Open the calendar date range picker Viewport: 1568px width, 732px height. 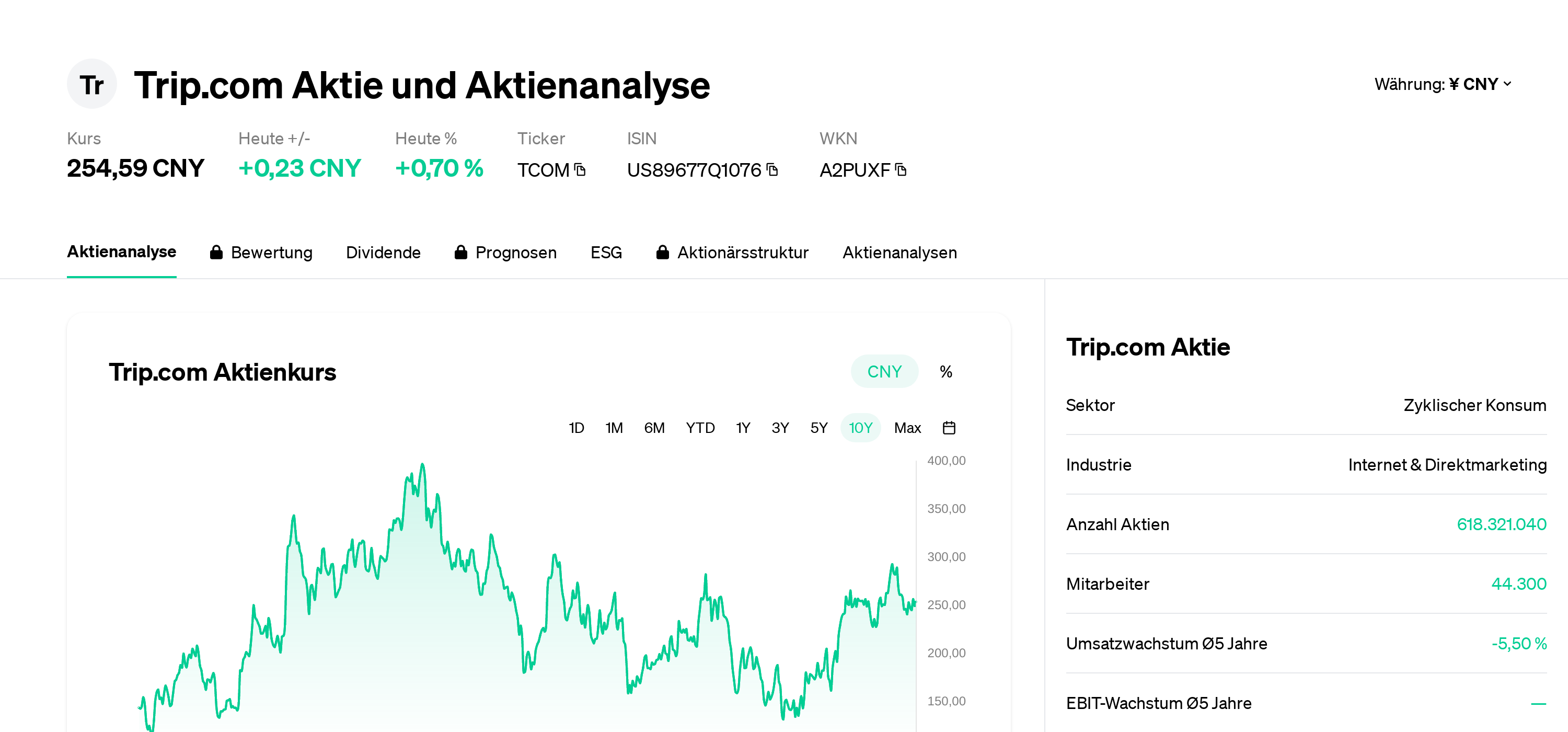[948, 428]
